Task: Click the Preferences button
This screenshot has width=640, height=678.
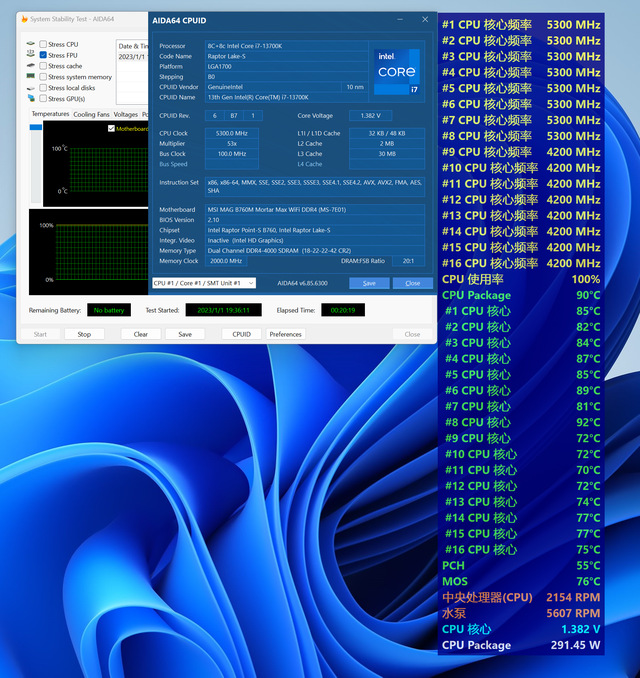Action: (x=285, y=334)
